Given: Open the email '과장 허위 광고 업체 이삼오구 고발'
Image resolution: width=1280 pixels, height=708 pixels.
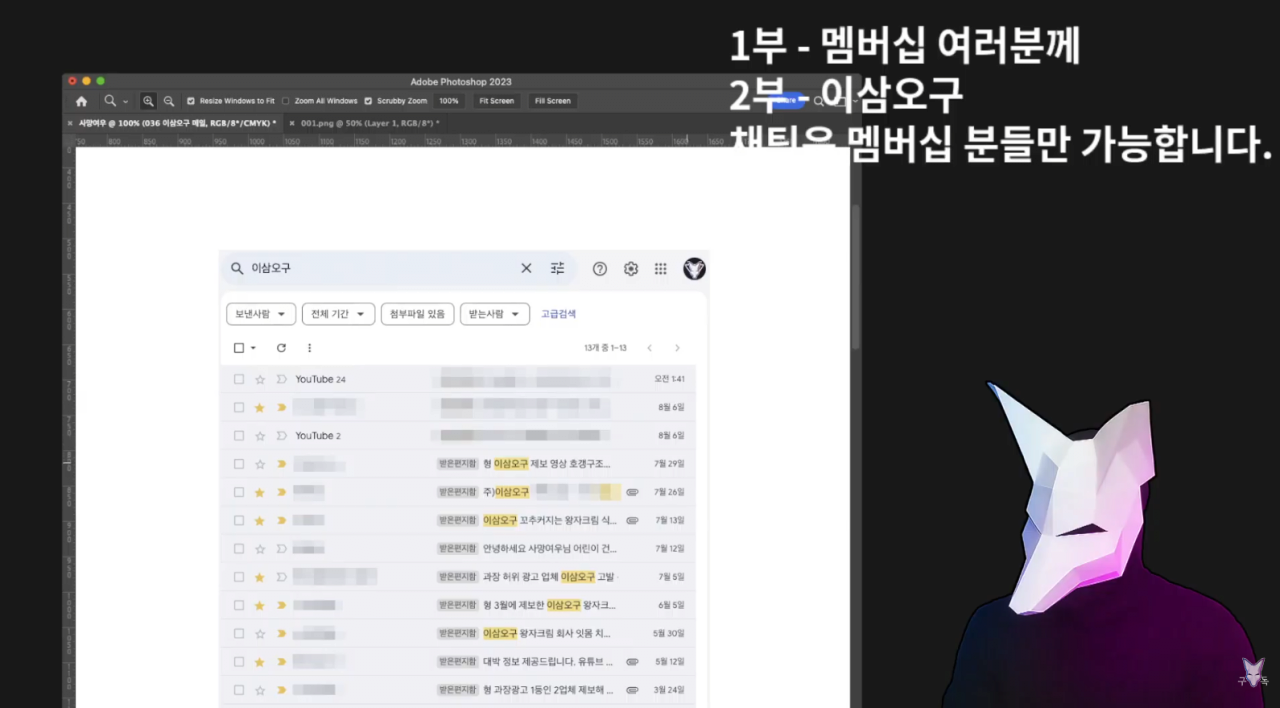Looking at the screenshot, I should [548, 577].
